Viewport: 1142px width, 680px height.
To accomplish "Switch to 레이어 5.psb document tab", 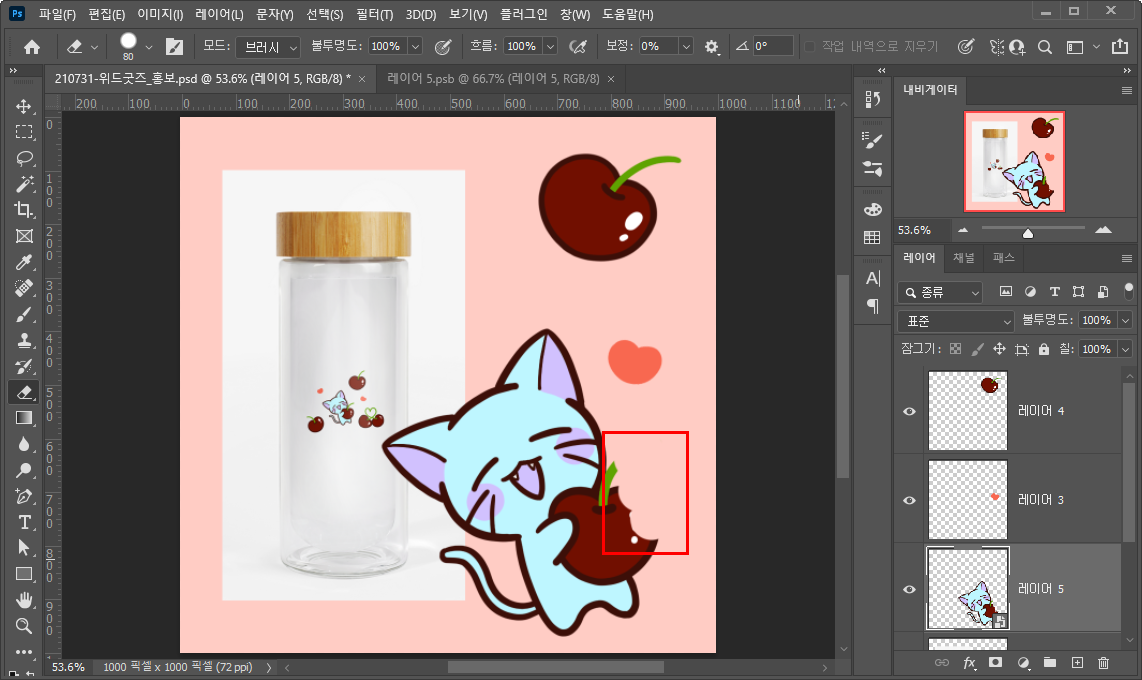I will click(493, 79).
